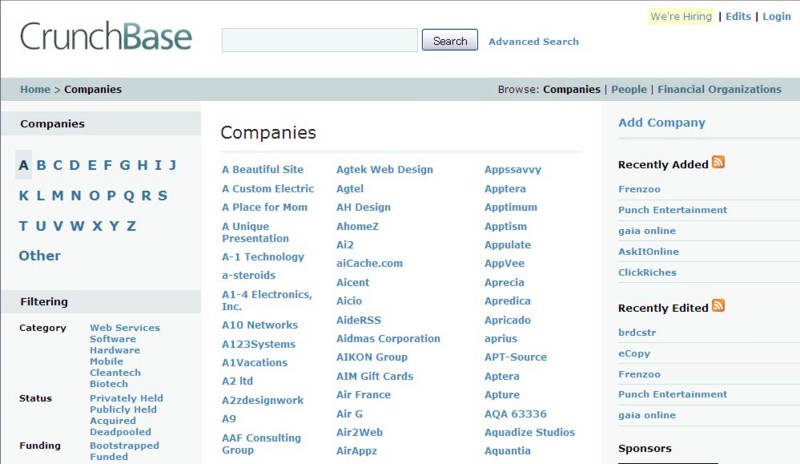This screenshot has width=800, height=464.
Task: Select letter G in the alphabet index
Action: point(125,165)
